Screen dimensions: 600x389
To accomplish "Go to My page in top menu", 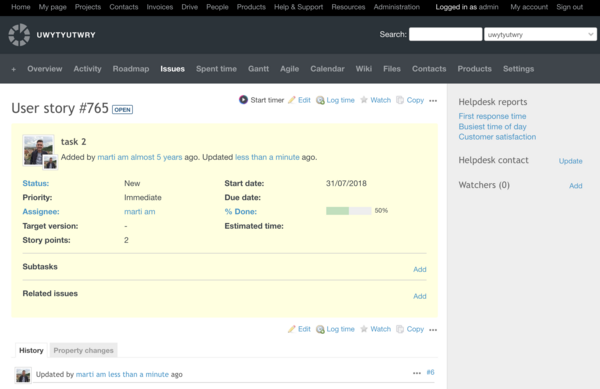I will point(52,7).
